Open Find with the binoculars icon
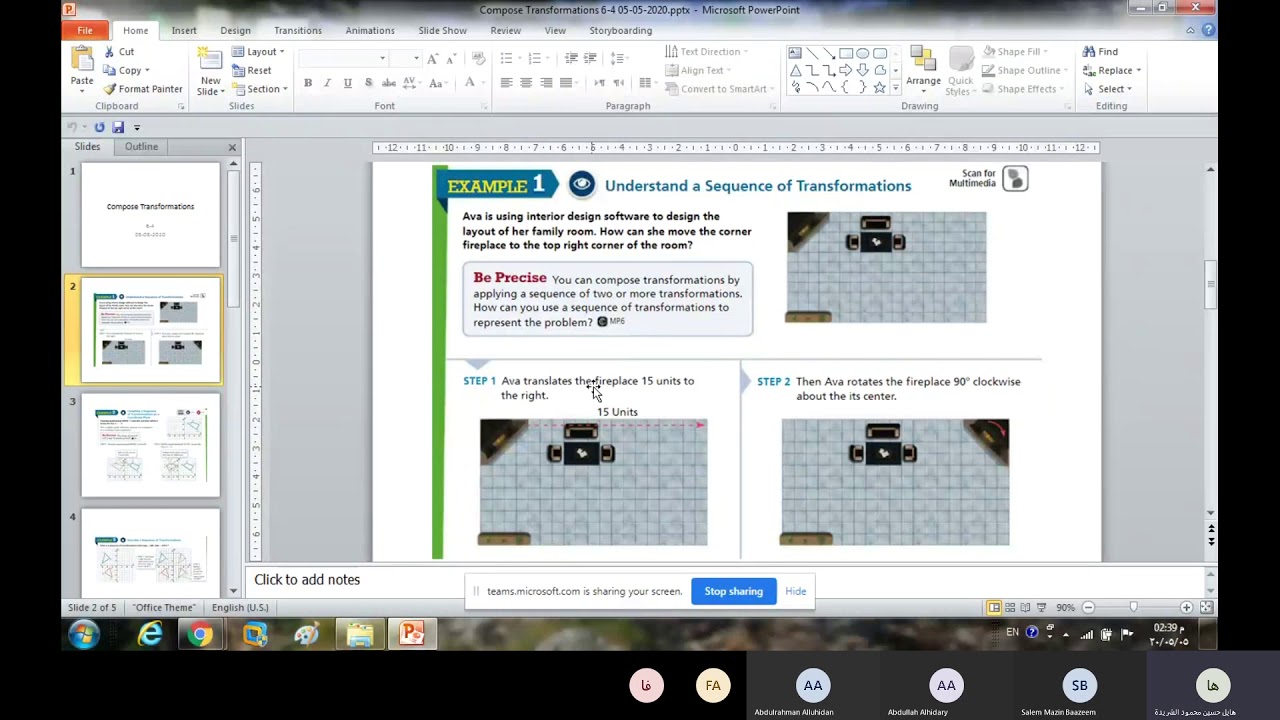 pyautogui.click(x=1100, y=52)
